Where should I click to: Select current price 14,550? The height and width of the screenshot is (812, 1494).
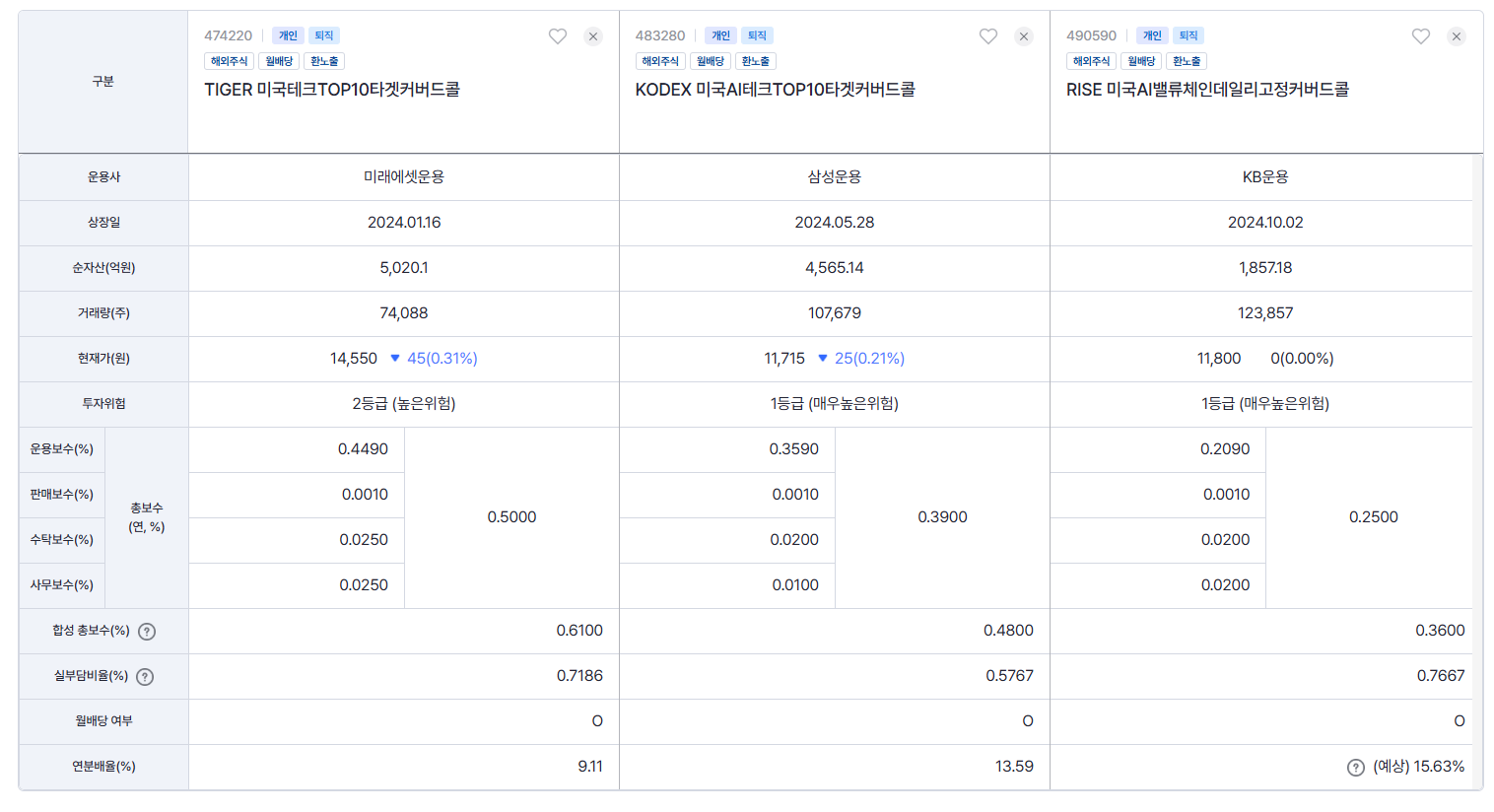pyautogui.click(x=354, y=359)
